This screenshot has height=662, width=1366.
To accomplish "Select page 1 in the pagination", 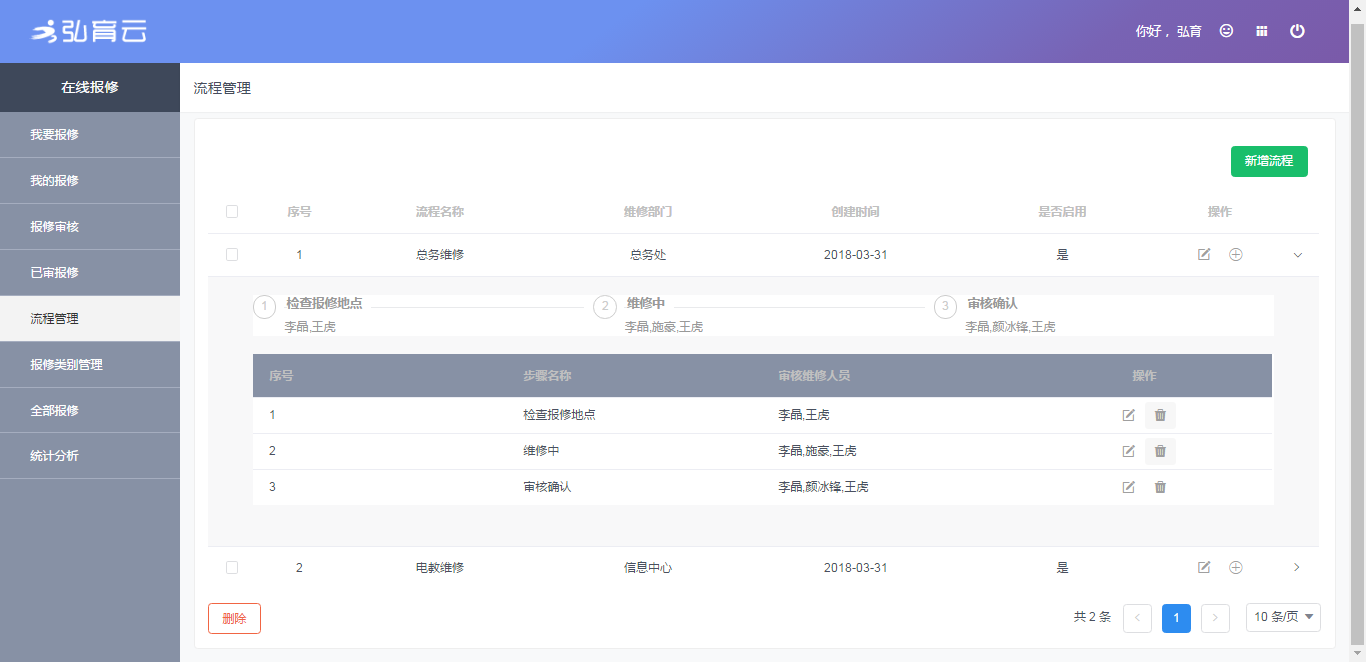I will (x=1176, y=618).
